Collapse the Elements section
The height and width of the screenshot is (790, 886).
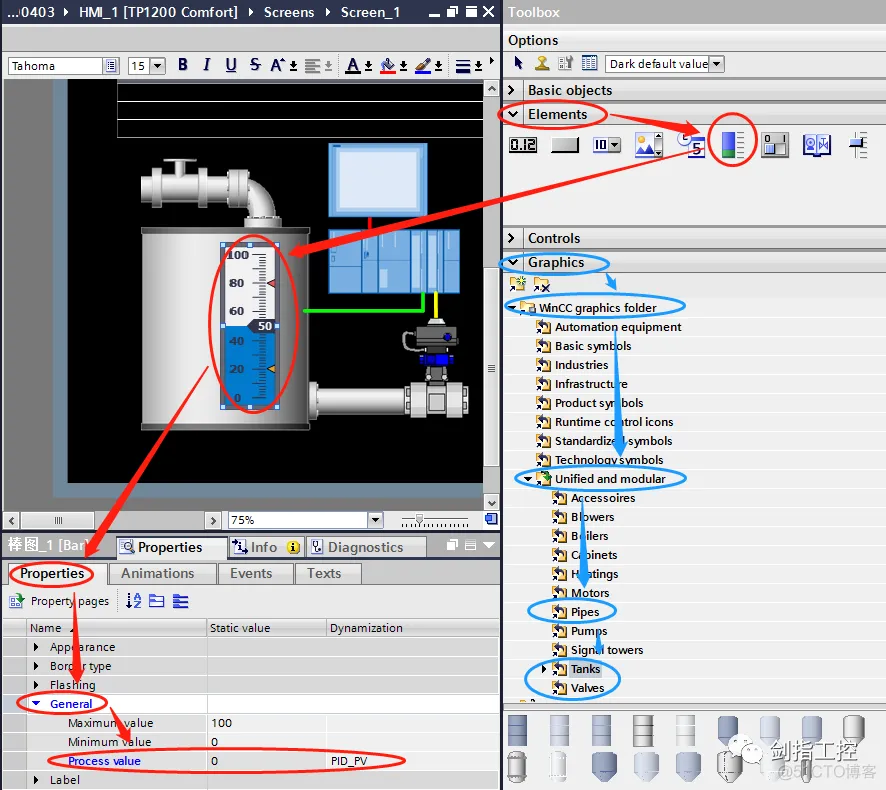(513, 114)
